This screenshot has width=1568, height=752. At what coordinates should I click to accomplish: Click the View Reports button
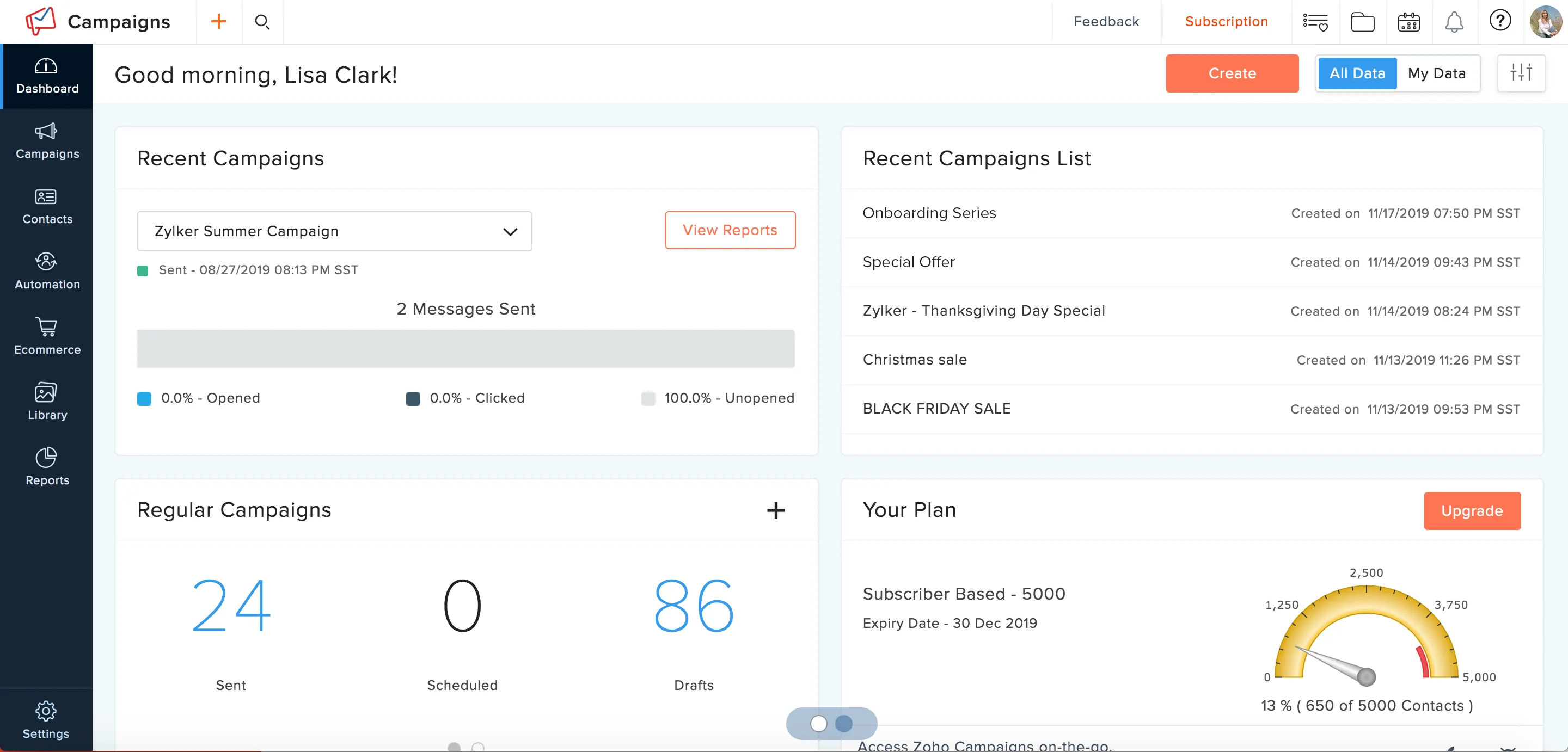click(x=730, y=230)
